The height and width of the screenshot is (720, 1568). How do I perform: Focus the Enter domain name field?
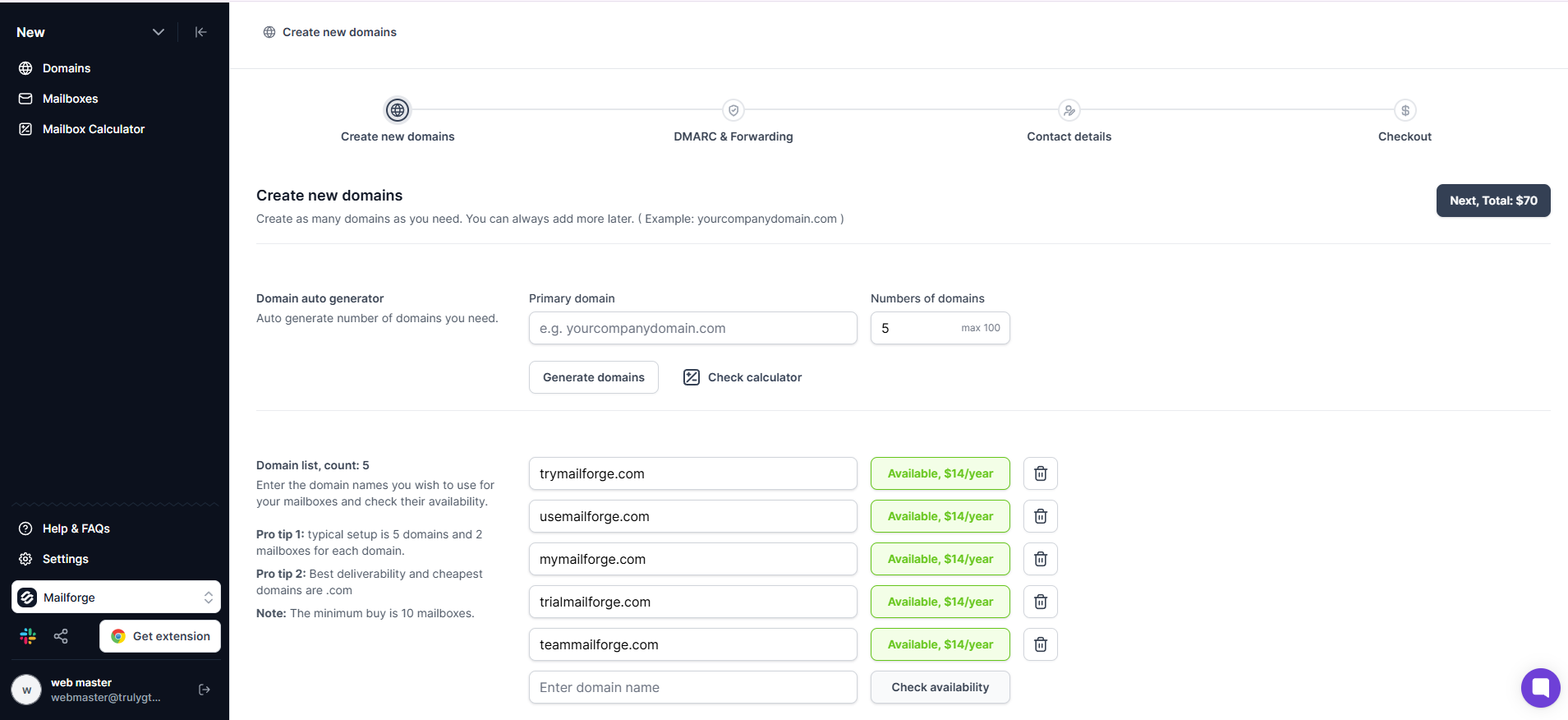pyautogui.click(x=693, y=687)
